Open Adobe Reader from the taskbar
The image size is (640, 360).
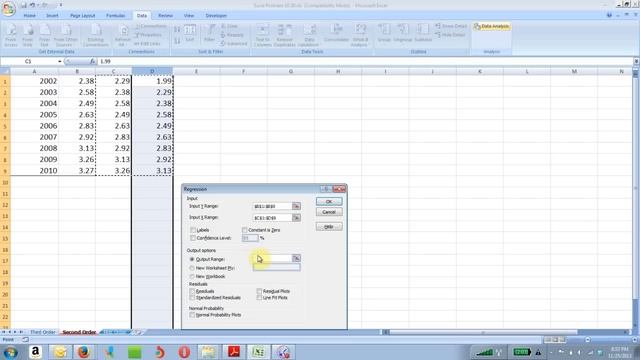(234, 352)
